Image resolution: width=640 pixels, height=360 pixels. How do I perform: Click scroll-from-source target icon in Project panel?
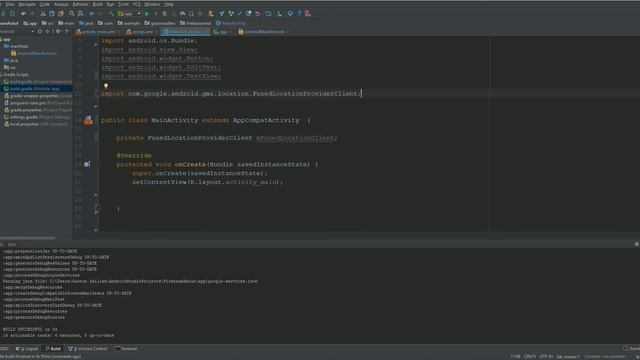tap(40, 31)
